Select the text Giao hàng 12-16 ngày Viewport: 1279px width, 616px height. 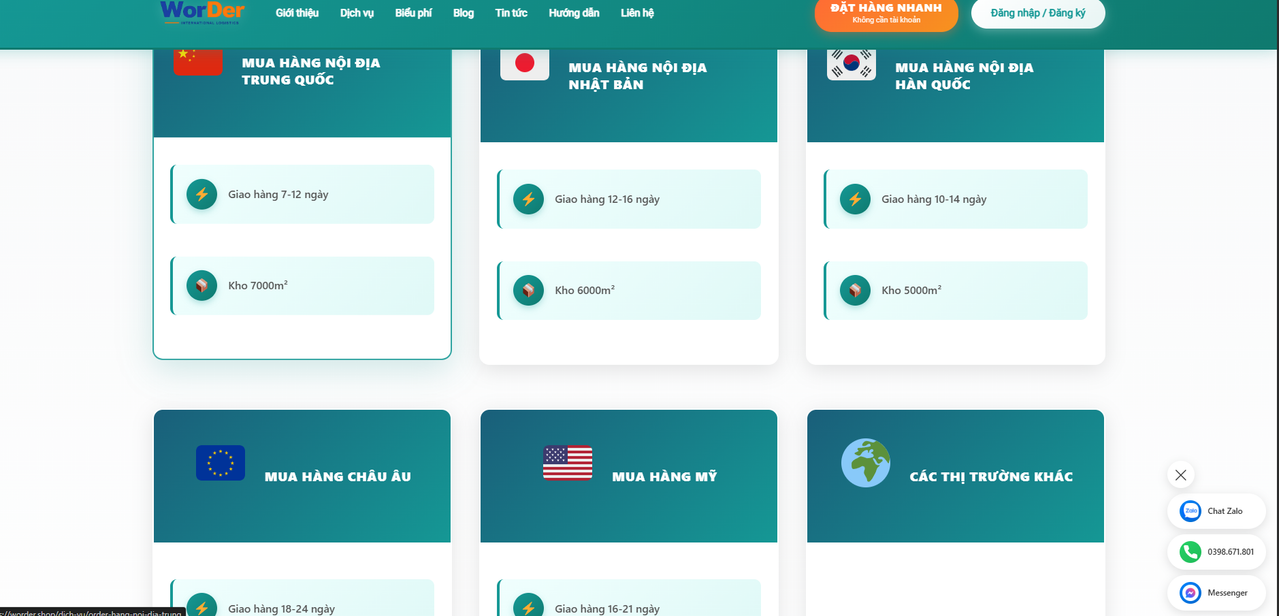point(607,200)
